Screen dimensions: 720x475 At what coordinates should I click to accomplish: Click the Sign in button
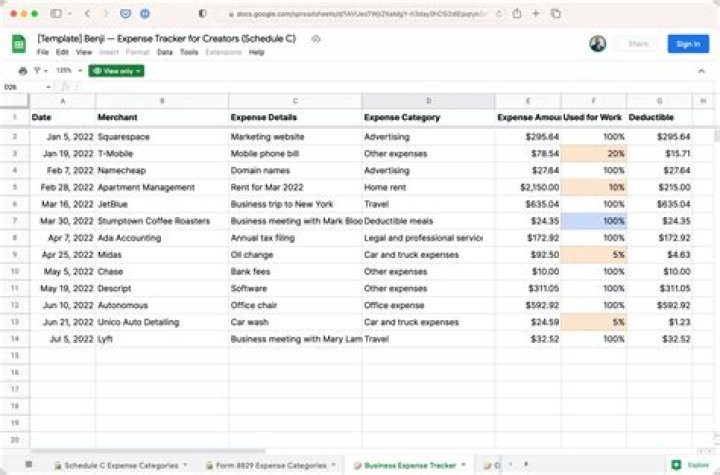pos(688,44)
